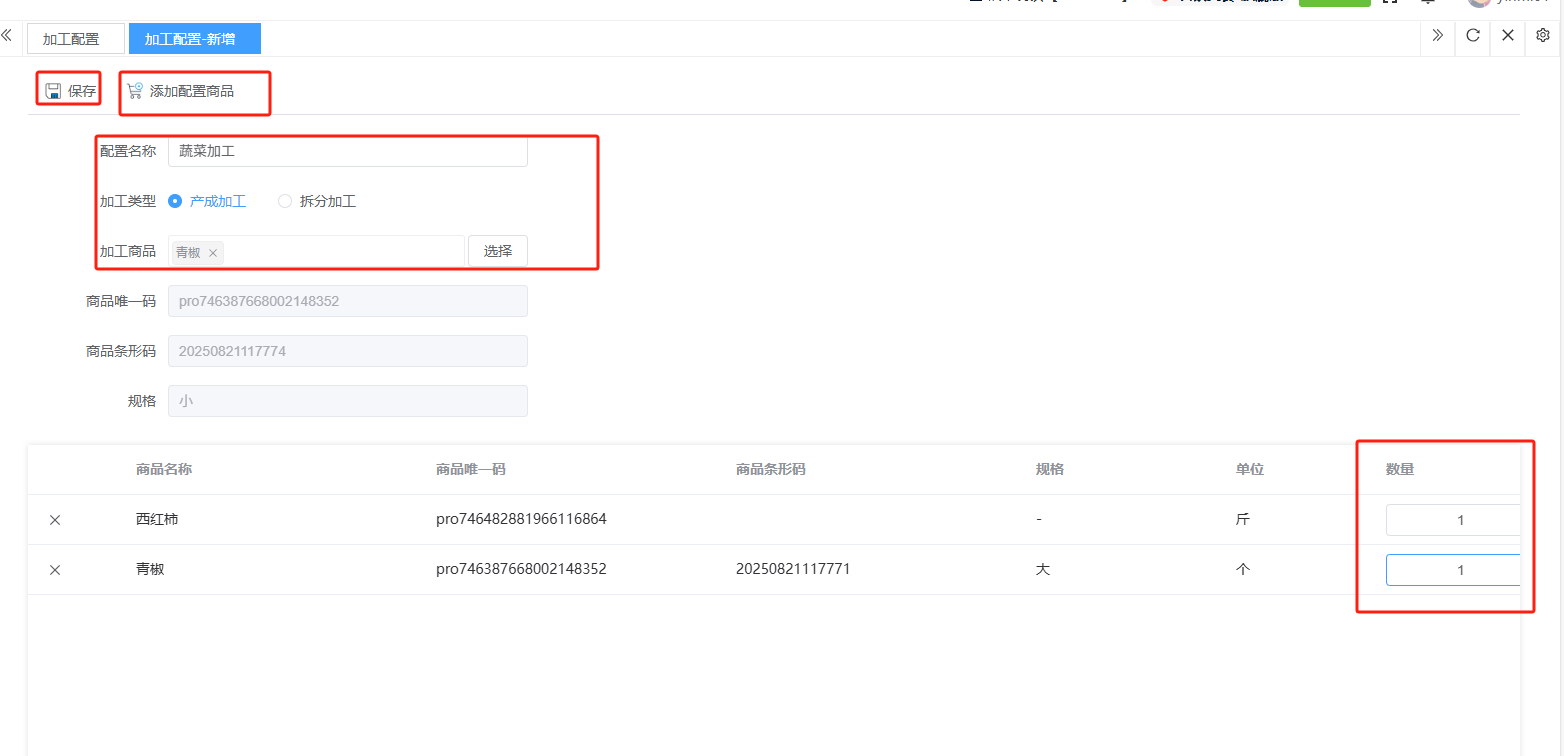
Task: Close current tab with X icon
Action: coord(1508,36)
